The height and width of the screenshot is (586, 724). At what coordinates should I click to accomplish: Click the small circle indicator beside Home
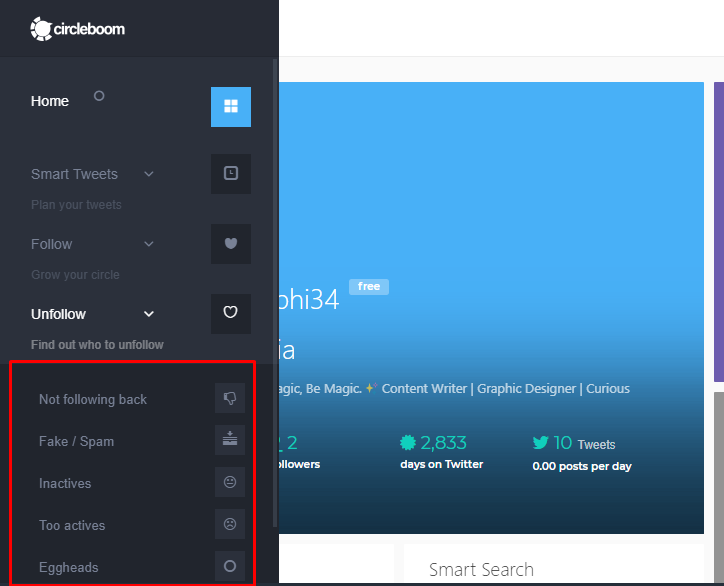click(x=99, y=96)
